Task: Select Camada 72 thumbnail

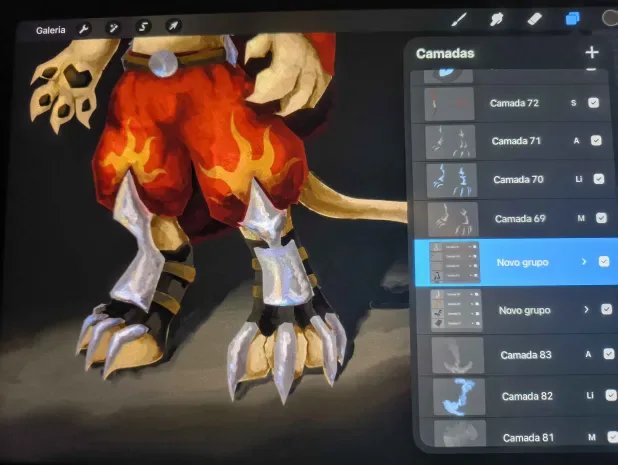Action: point(449,104)
